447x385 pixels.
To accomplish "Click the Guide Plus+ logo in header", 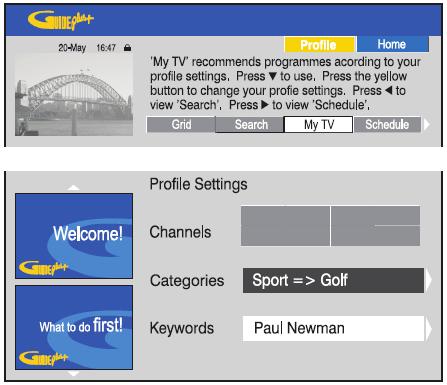I will tap(60, 20).
